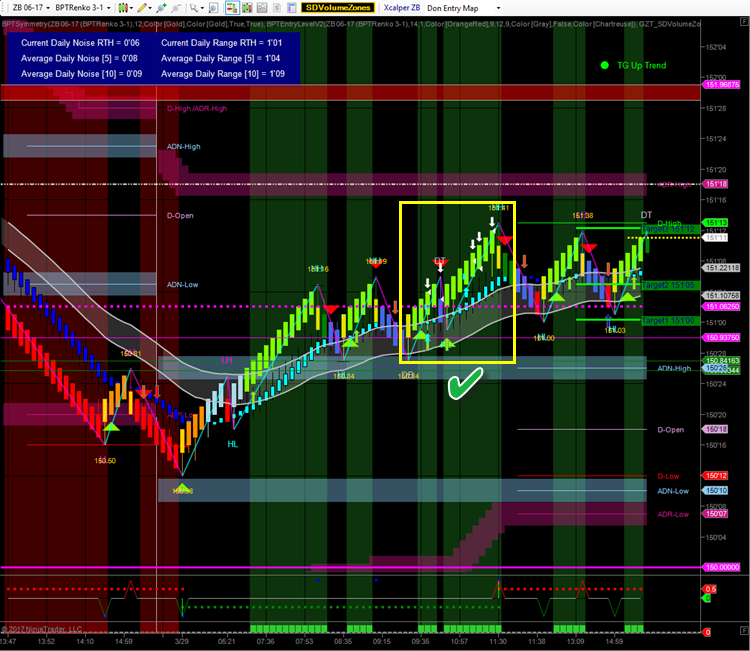
Task: Click the magnifier Data Box icon
Action: coord(213,8)
